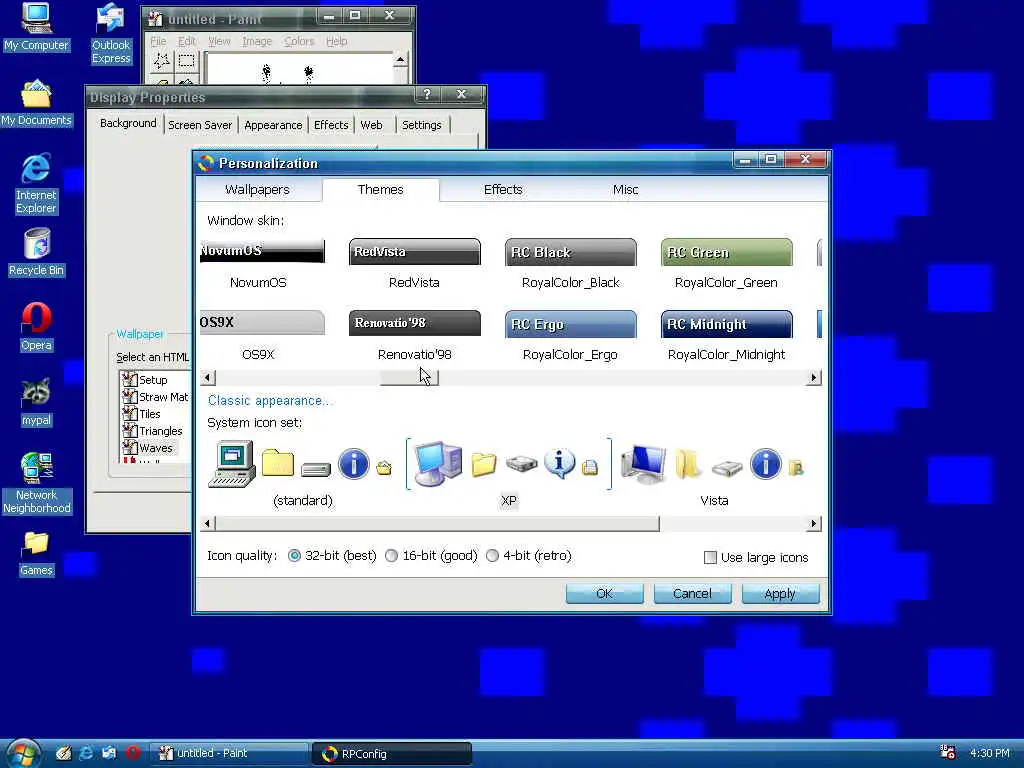Click the RPConfig taskbar button
The width and height of the screenshot is (1024, 768).
click(x=392, y=754)
